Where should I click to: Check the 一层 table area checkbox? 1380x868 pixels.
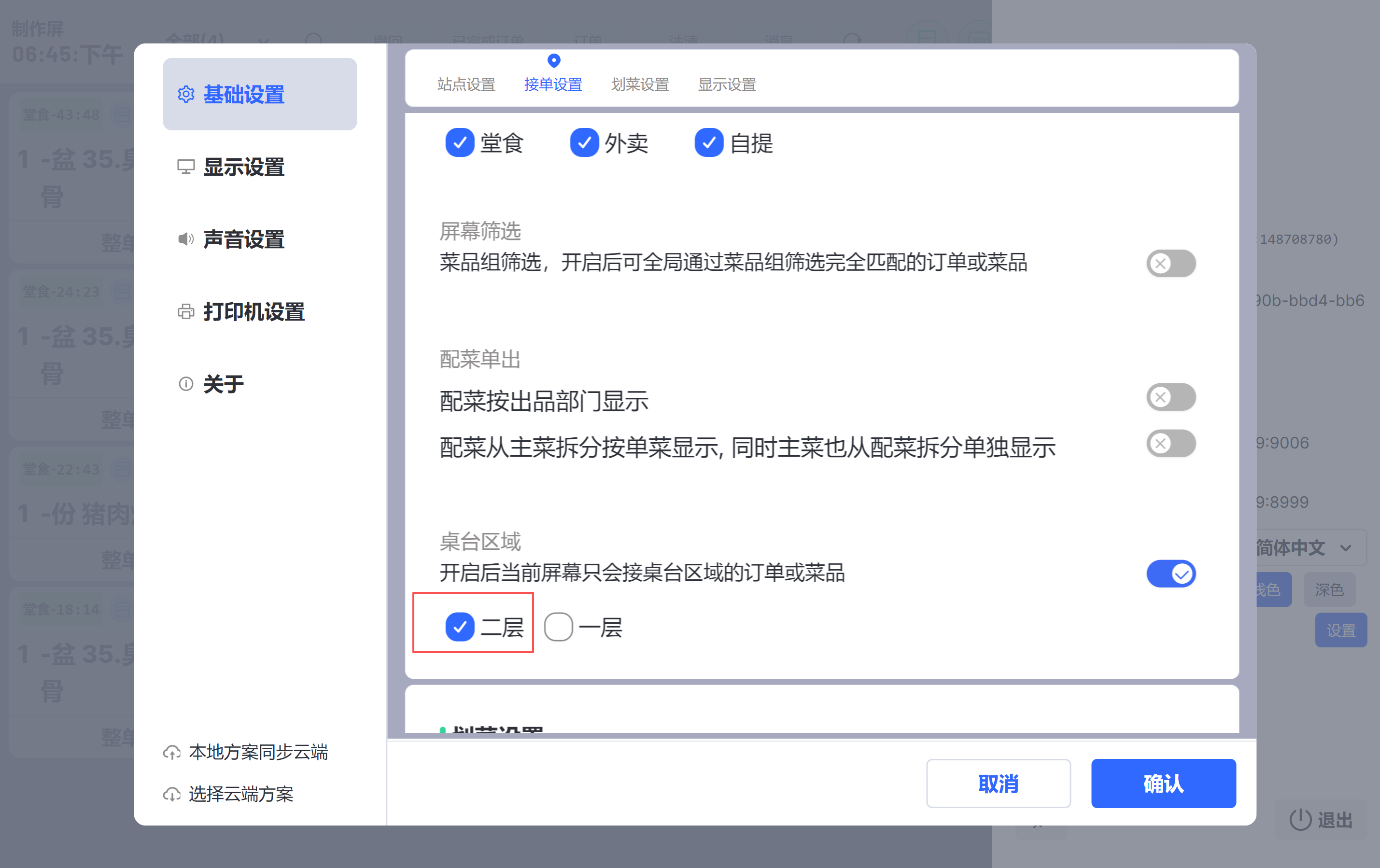pyautogui.click(x=558, y=627)
